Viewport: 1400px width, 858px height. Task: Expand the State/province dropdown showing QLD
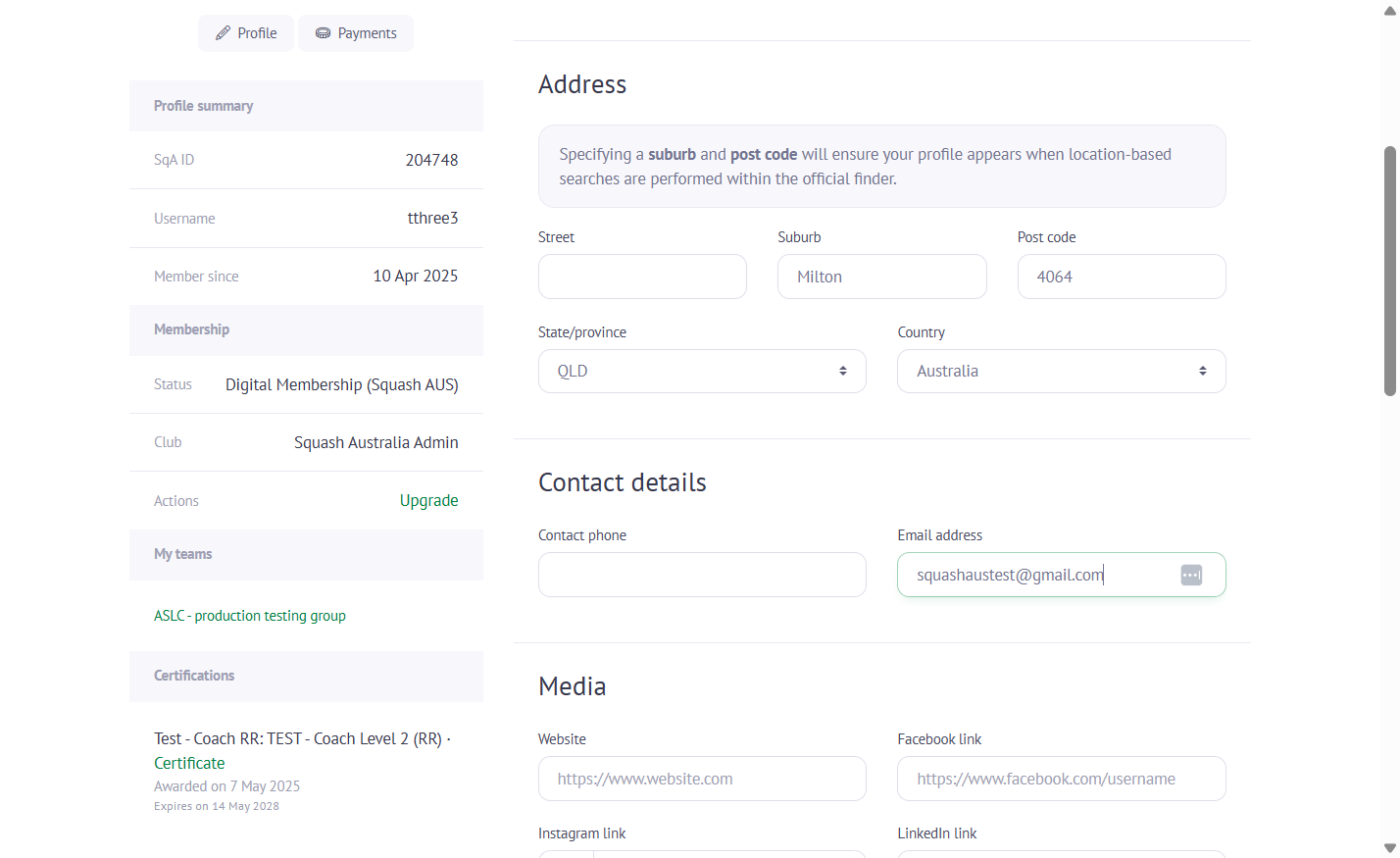point(702,371)
